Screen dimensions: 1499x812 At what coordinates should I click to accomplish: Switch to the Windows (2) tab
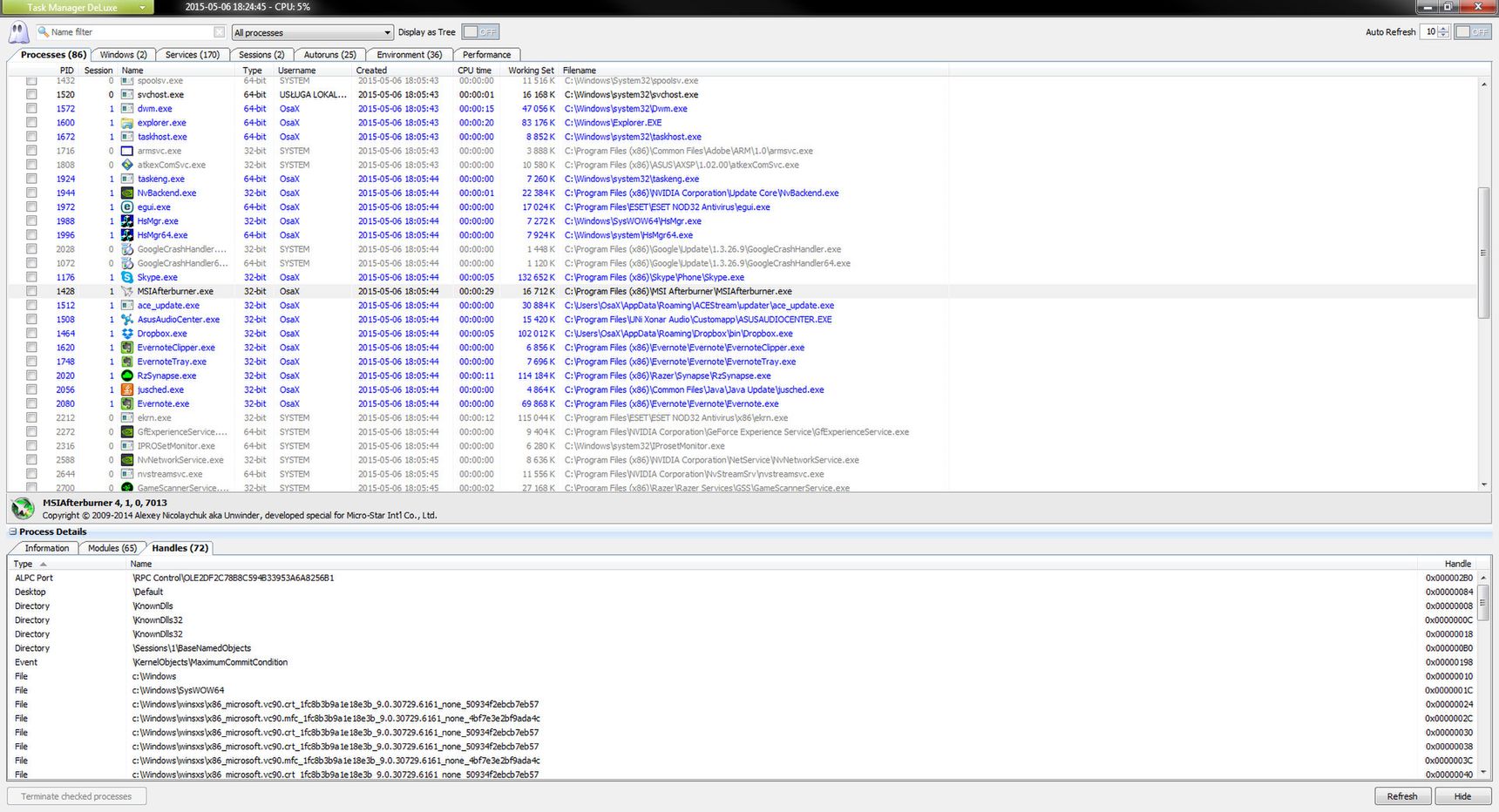click(x=123, y=54)
